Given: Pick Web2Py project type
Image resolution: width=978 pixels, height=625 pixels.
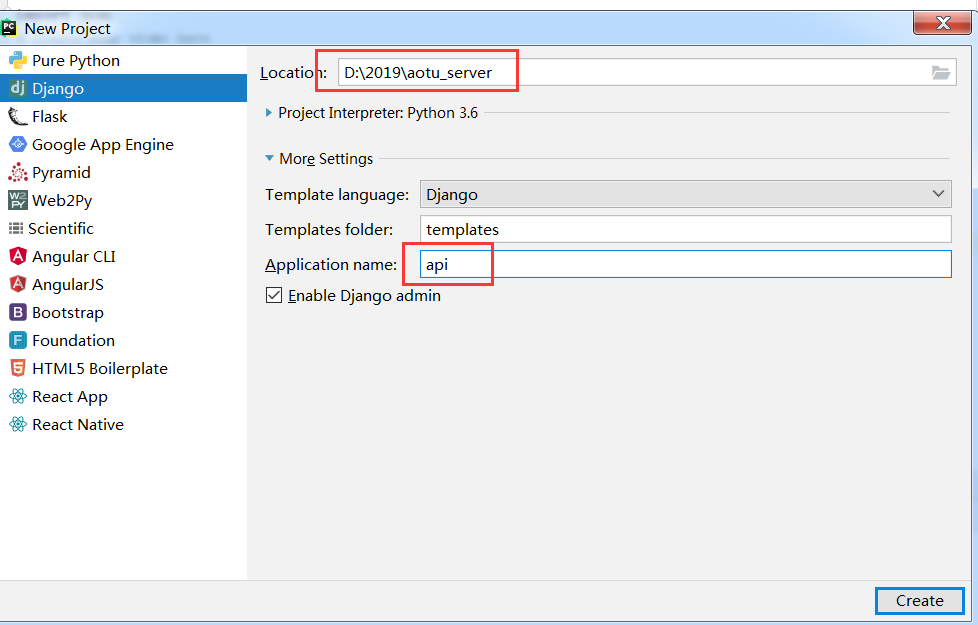Looking at the screenshot, I should [123, 200].
